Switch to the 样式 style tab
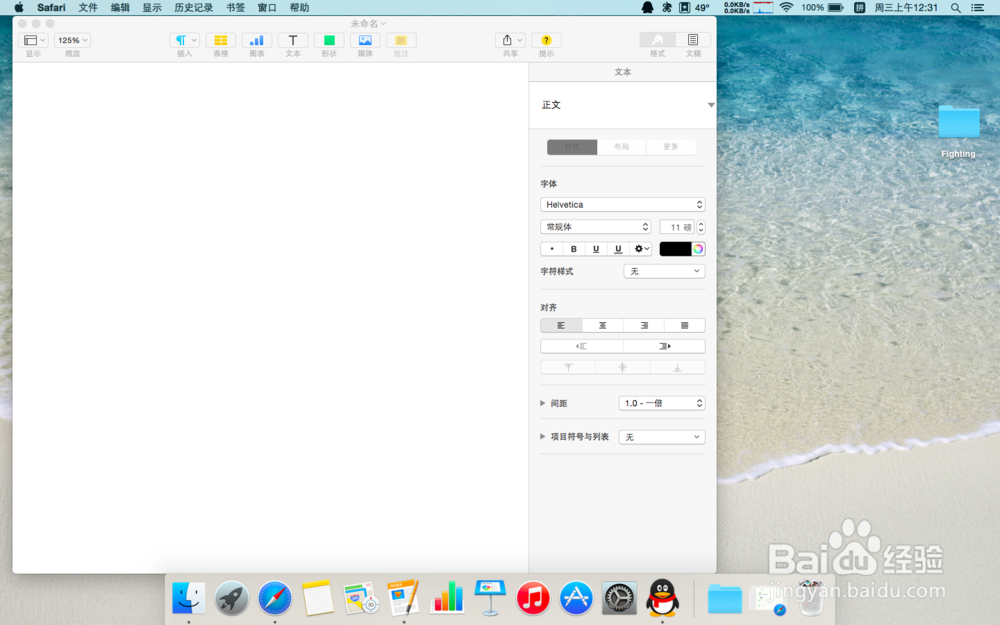 pyautogui.click(x=572, y=147)
